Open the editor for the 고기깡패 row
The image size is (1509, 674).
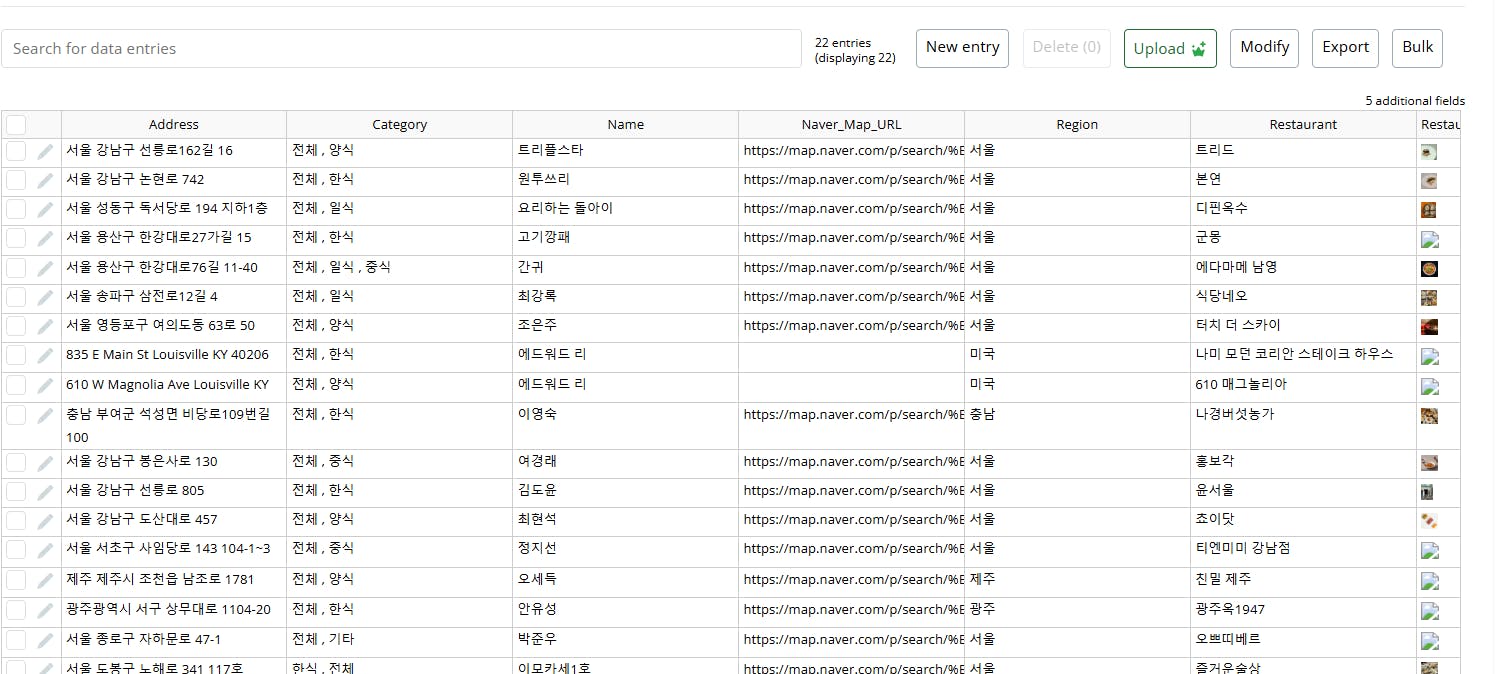coord(45,239)
